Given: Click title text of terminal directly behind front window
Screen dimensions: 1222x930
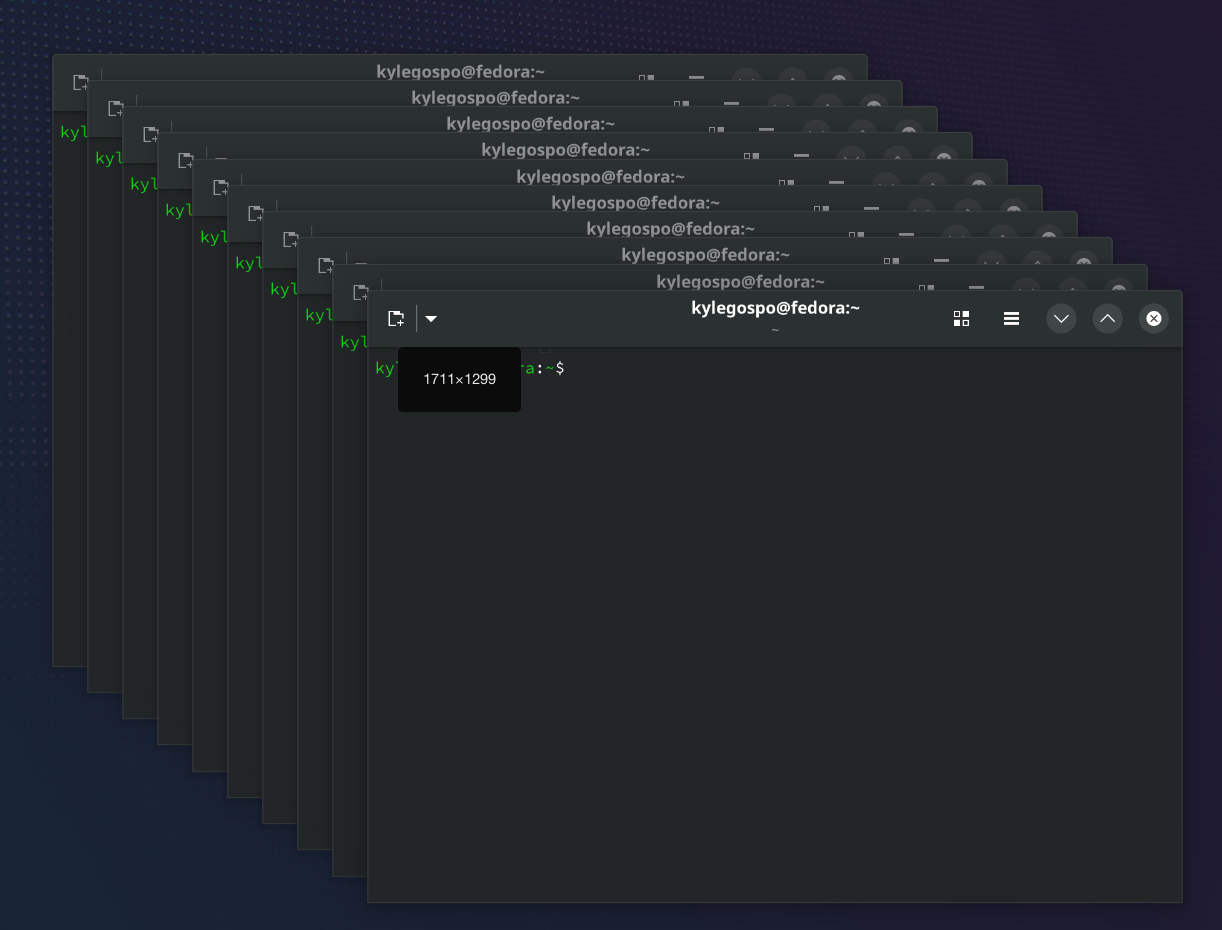Looking at the screenshot, I should tap(740, 281).
